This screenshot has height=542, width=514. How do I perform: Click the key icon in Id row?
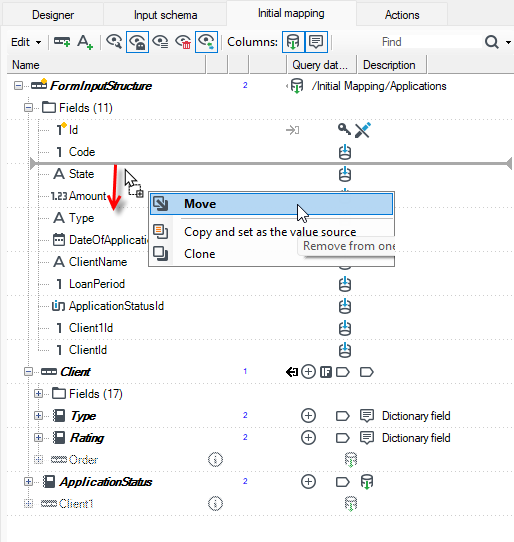344,129
